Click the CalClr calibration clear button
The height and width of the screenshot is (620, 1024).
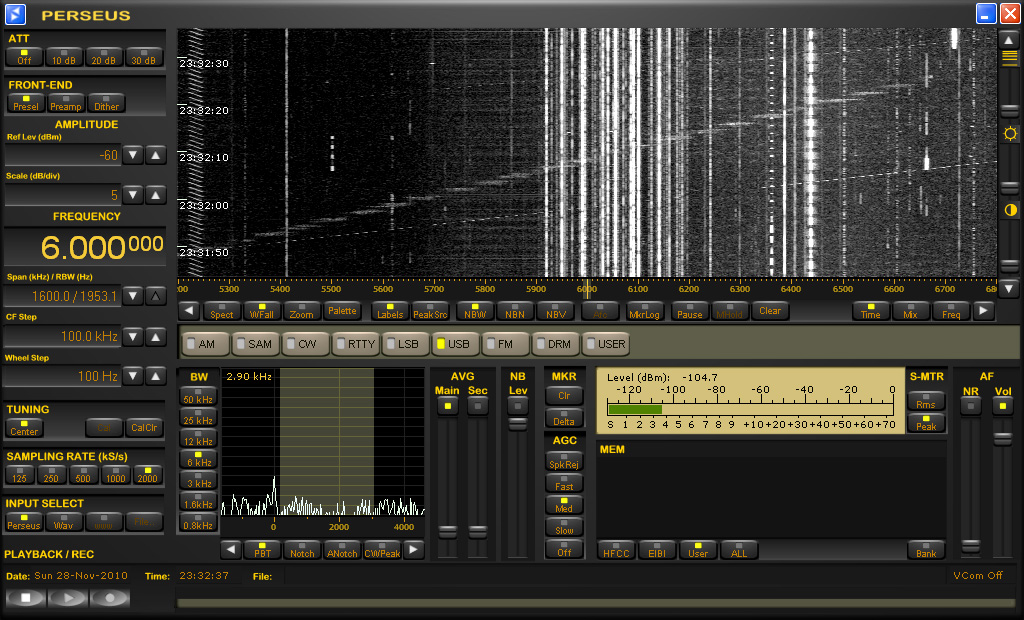(x=144, y=428)
